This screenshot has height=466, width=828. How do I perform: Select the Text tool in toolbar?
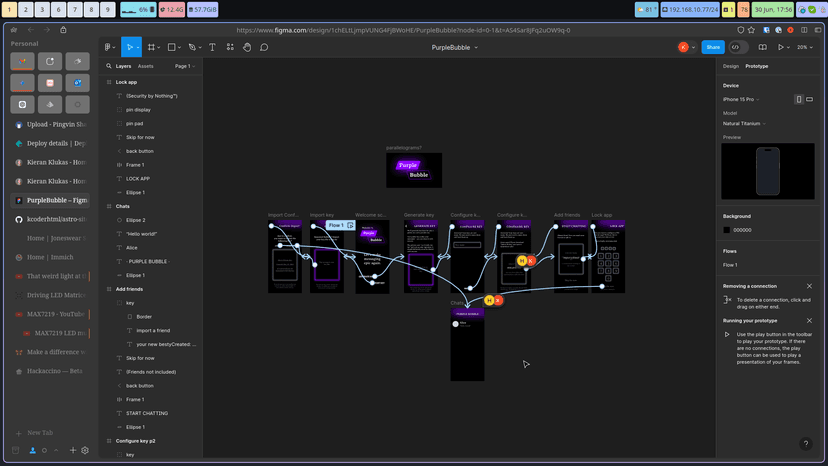(212, 47)
